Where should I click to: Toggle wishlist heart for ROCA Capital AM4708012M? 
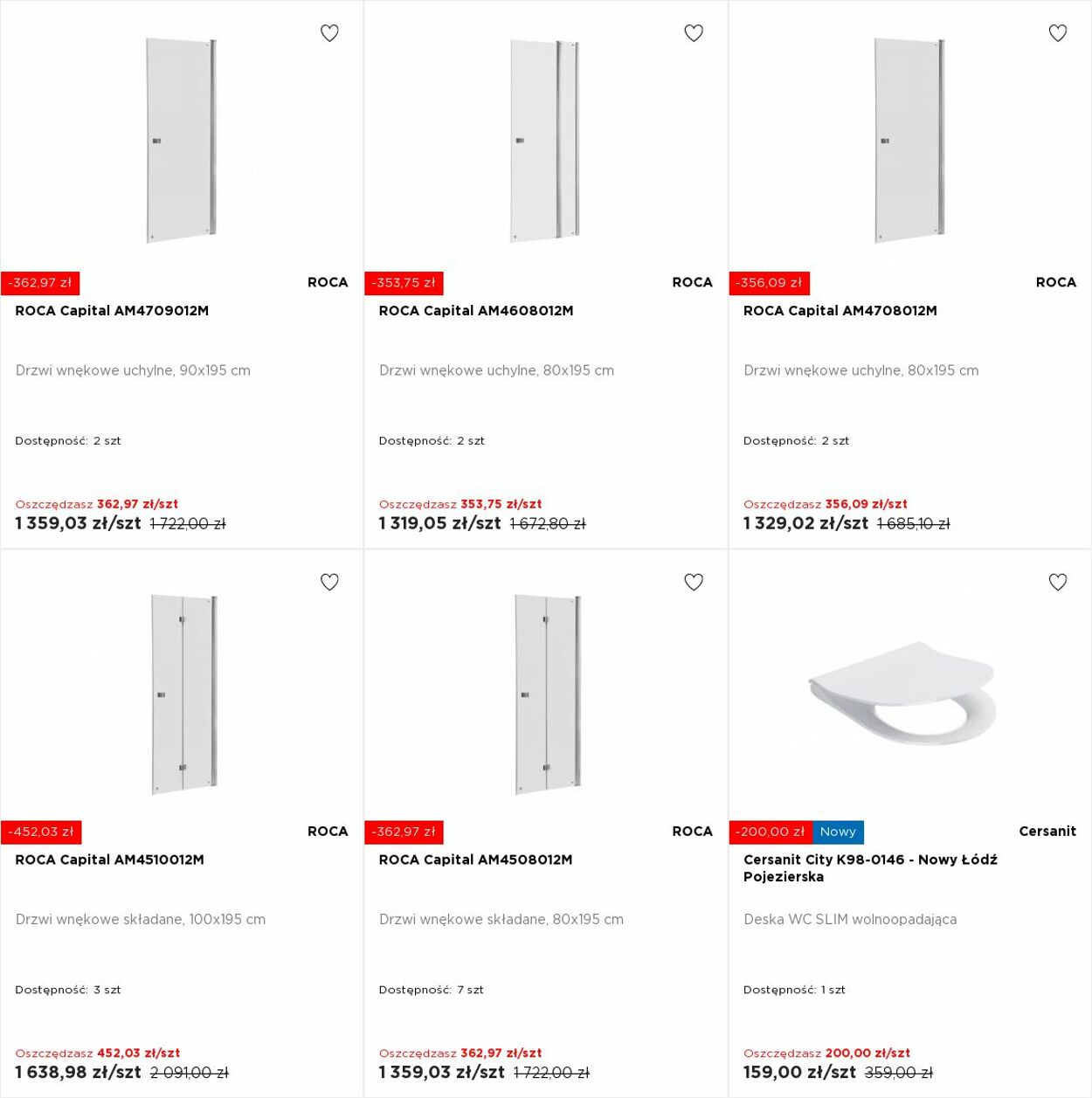1058,33
